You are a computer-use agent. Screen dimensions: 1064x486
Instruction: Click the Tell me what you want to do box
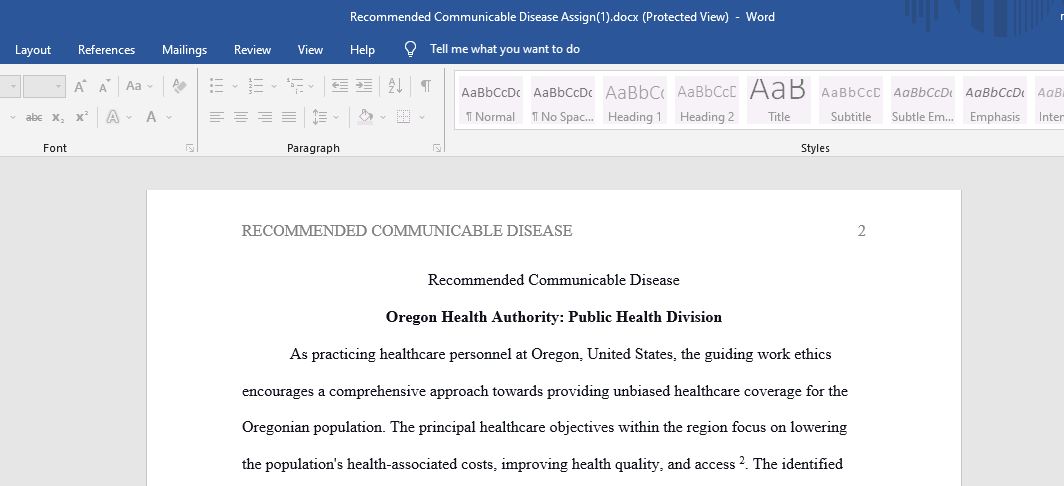coord(505,49)
